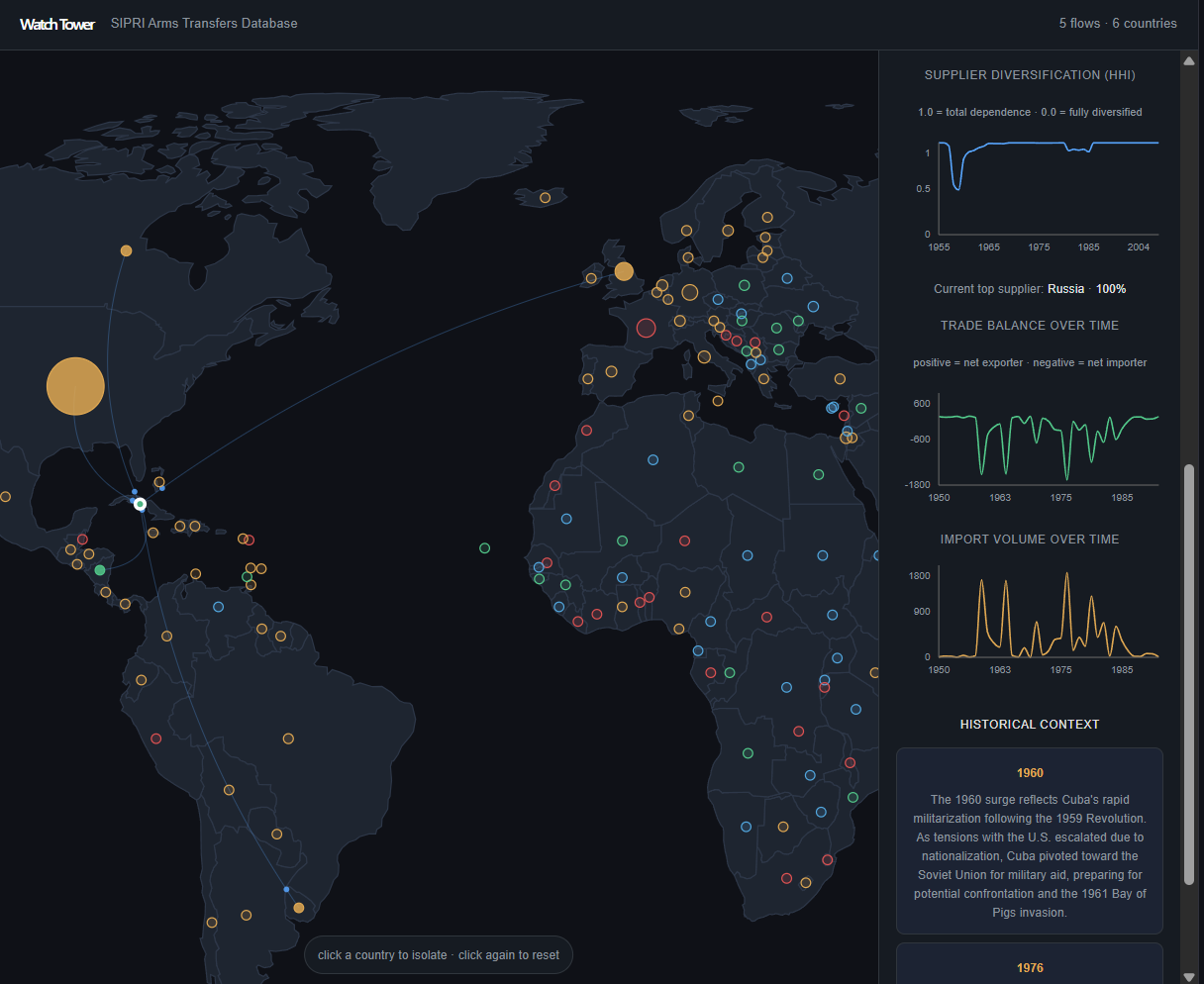Select the Spain marker
Image resolution: width=1204 pixels, height=984 pixels.
click(611, 372)
